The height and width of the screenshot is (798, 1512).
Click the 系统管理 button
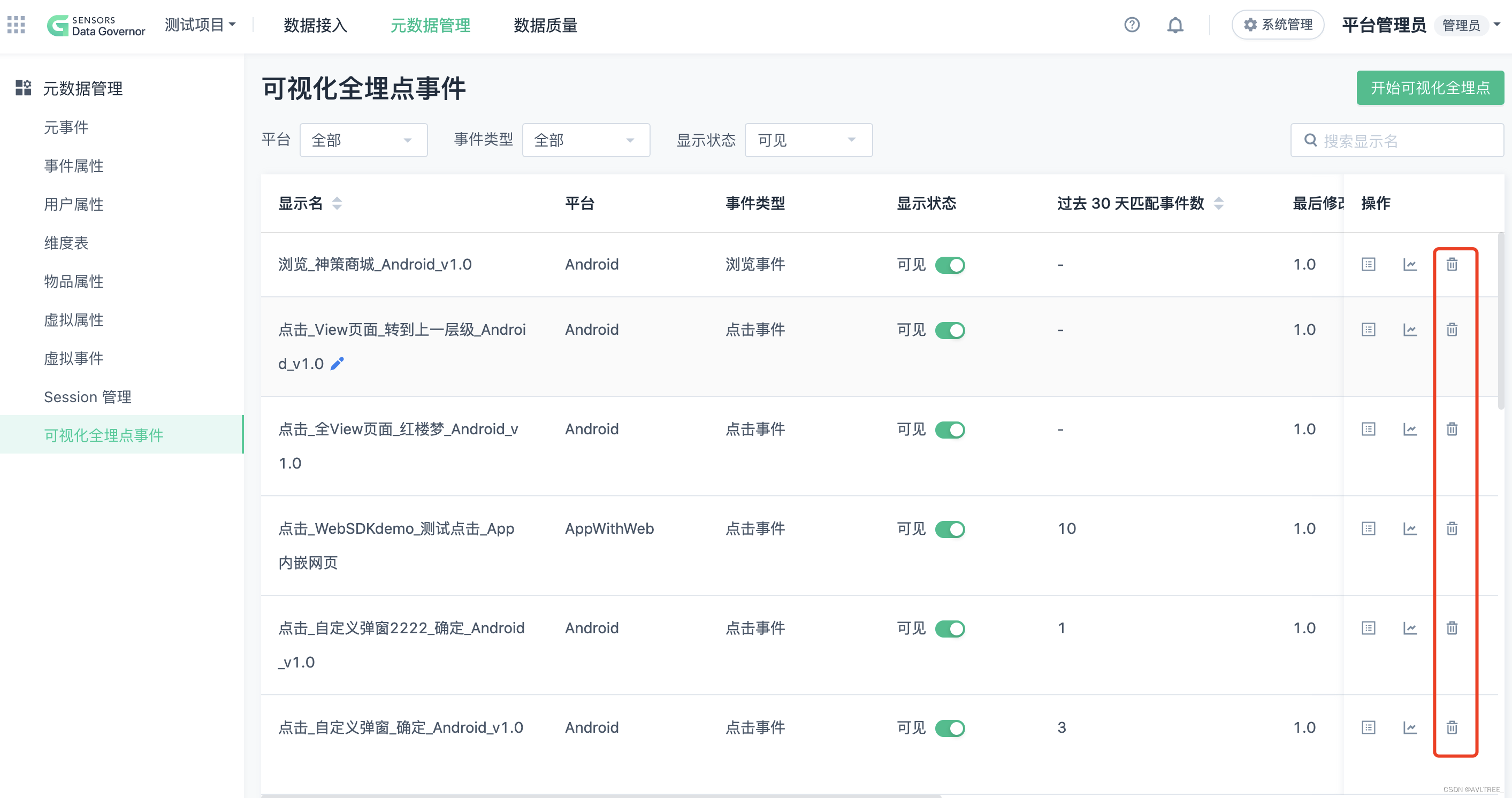(x=1277, y=25)
